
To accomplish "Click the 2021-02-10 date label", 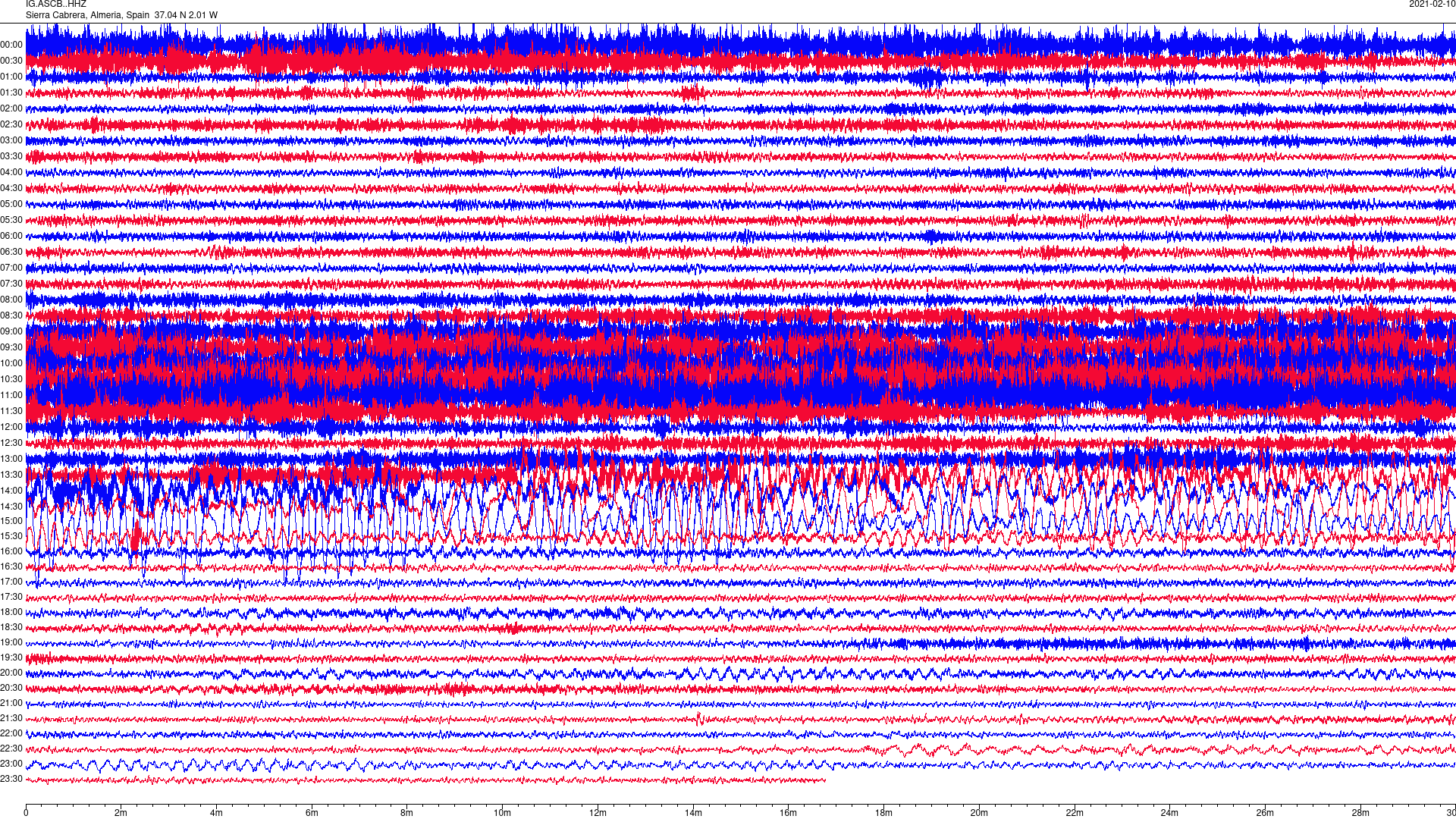I will 1432,4.
